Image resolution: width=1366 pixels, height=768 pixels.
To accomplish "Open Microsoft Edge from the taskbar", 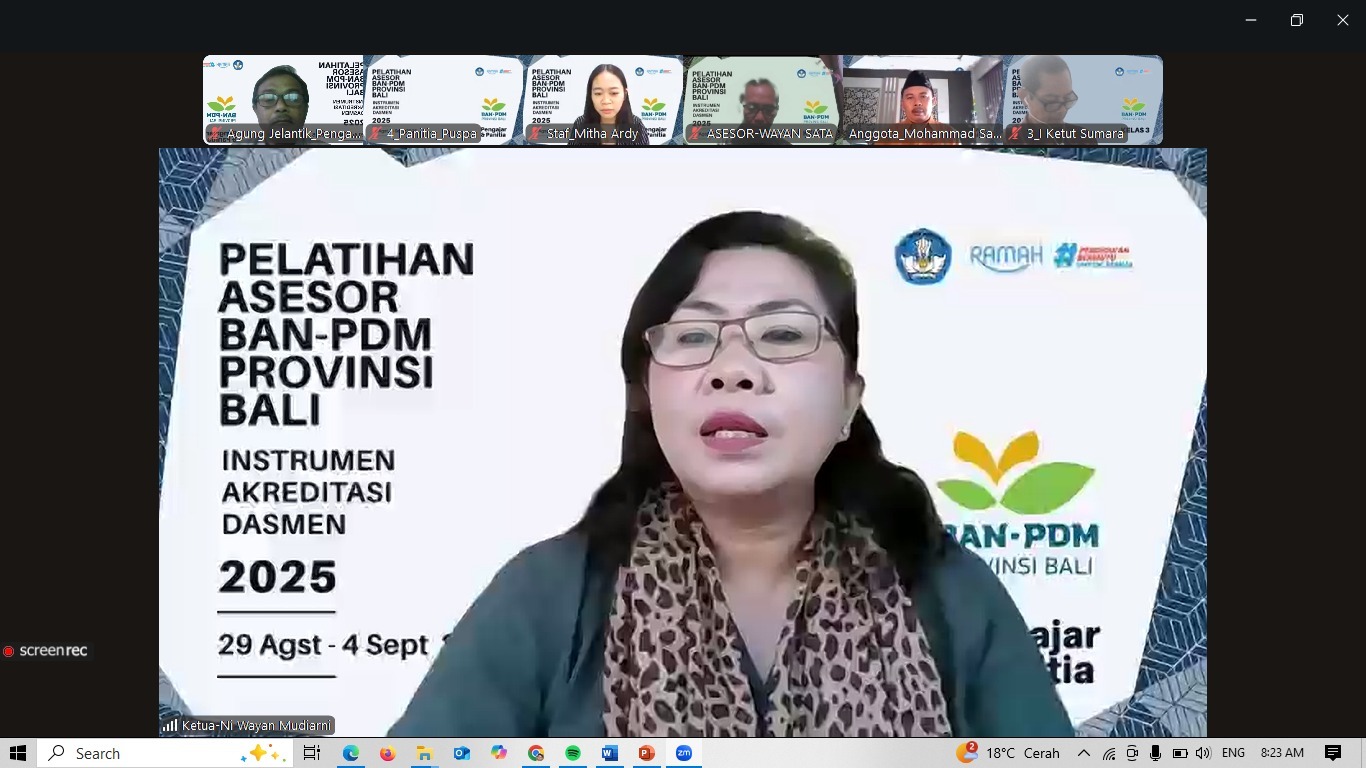I will pyautogui.click(x=350, y=753).
